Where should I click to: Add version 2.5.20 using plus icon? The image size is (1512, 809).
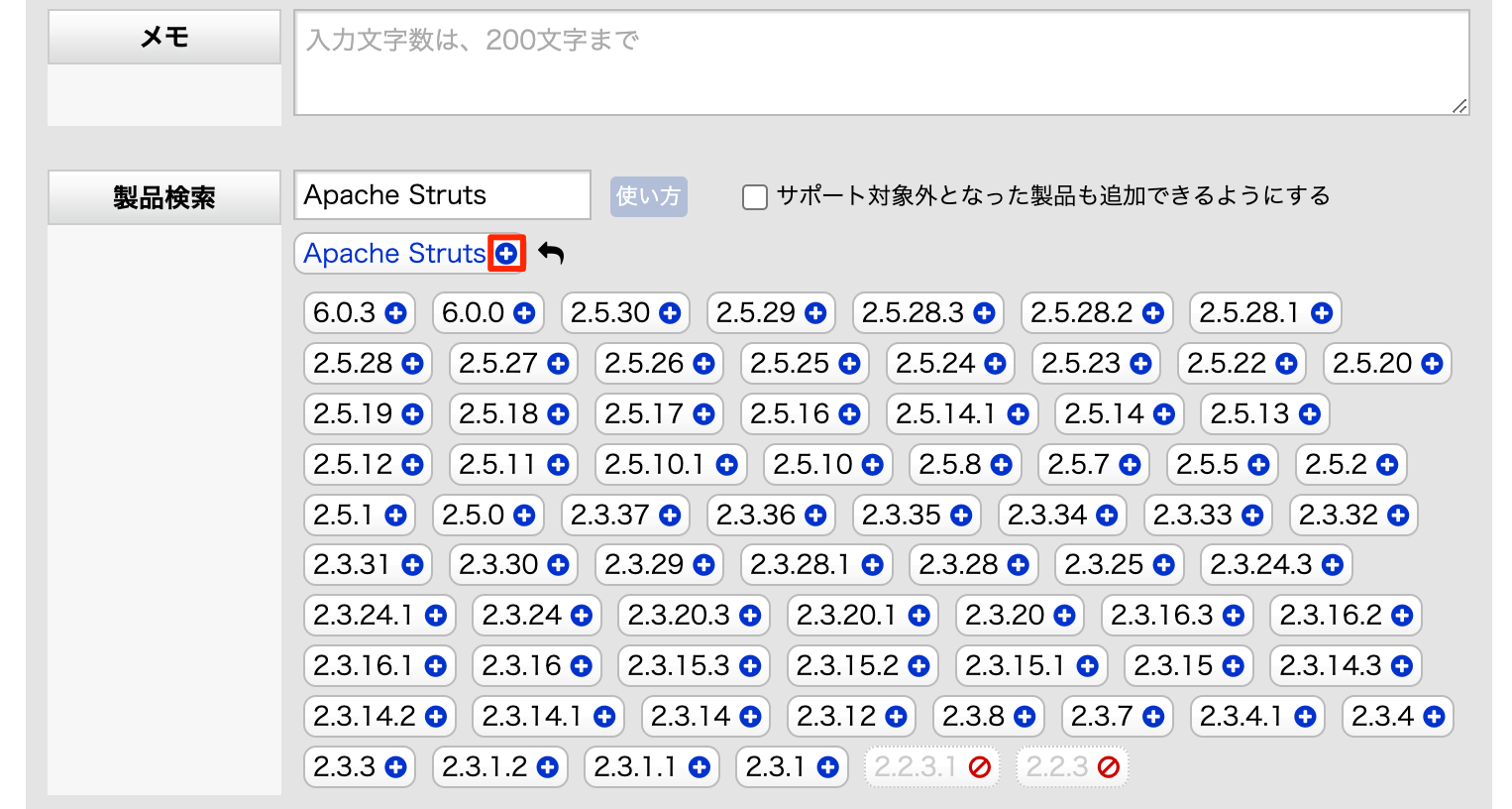pos(1432,364)
